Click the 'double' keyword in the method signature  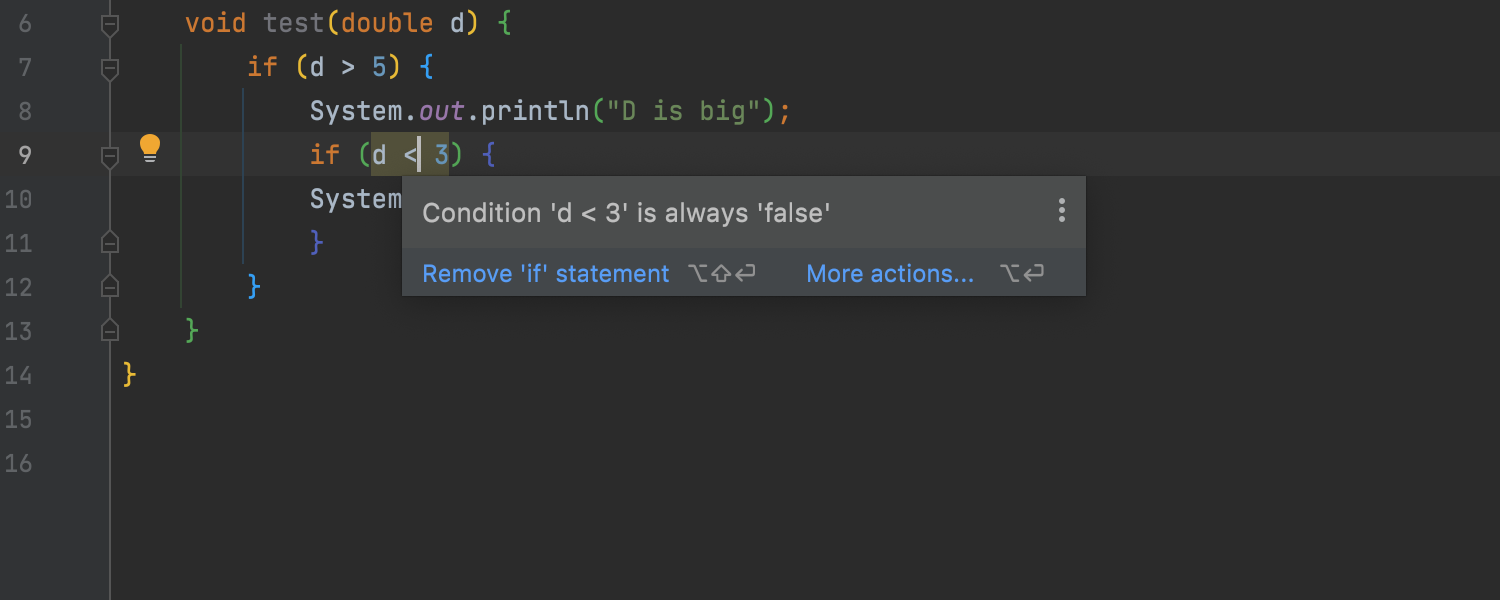click(x=387, y=23)
